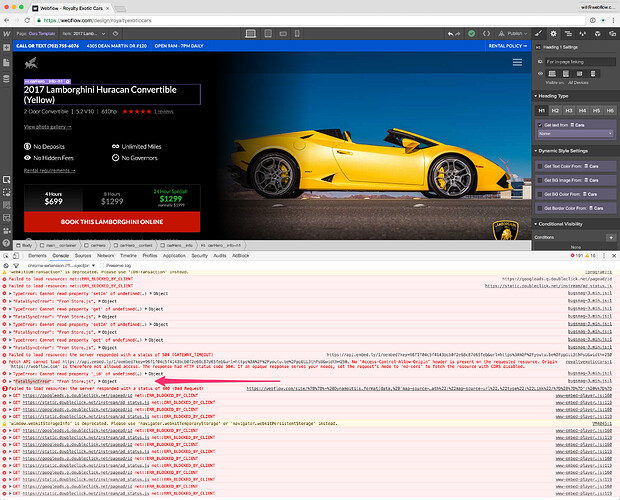620x500 pixels.
Task: Open the console filter
Action: pos(16,266)
